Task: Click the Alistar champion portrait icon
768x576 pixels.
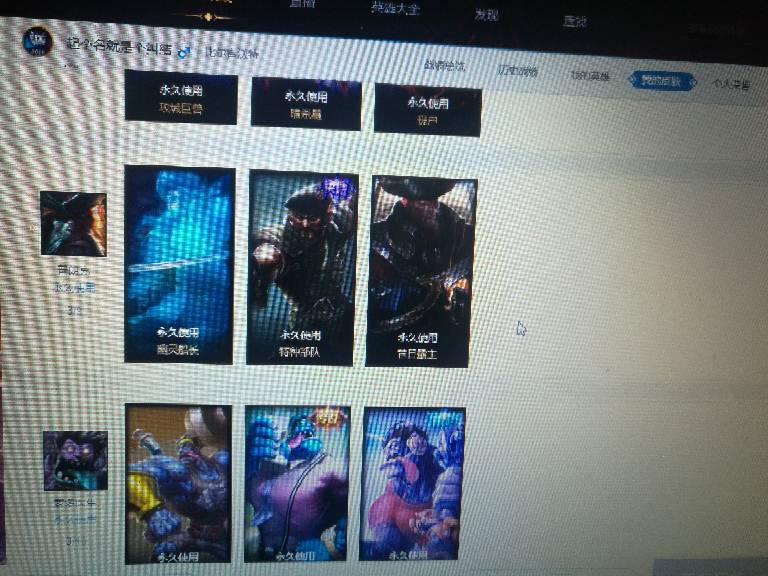Action: pyautogui.click(x=75, y=460)
